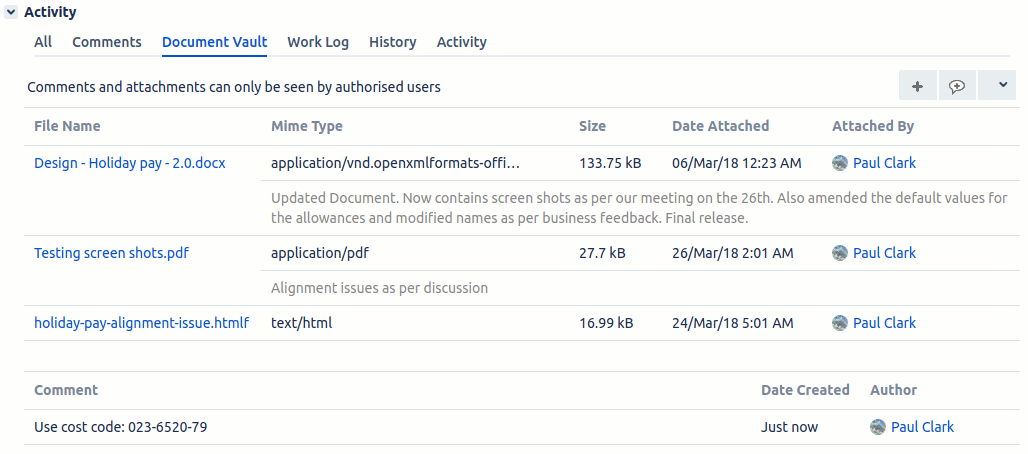The height and width of the screenshot is (454, 1028).
Task: Open holiday-pay-alignment-issue.htmlf link
Action: click(142, 323)
